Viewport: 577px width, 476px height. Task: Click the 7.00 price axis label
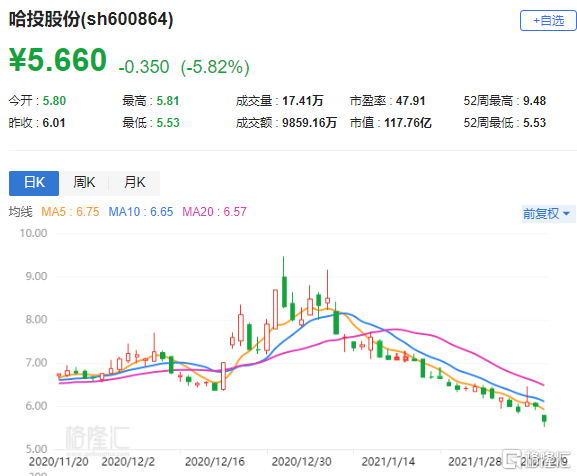click(x=36, y=363)
